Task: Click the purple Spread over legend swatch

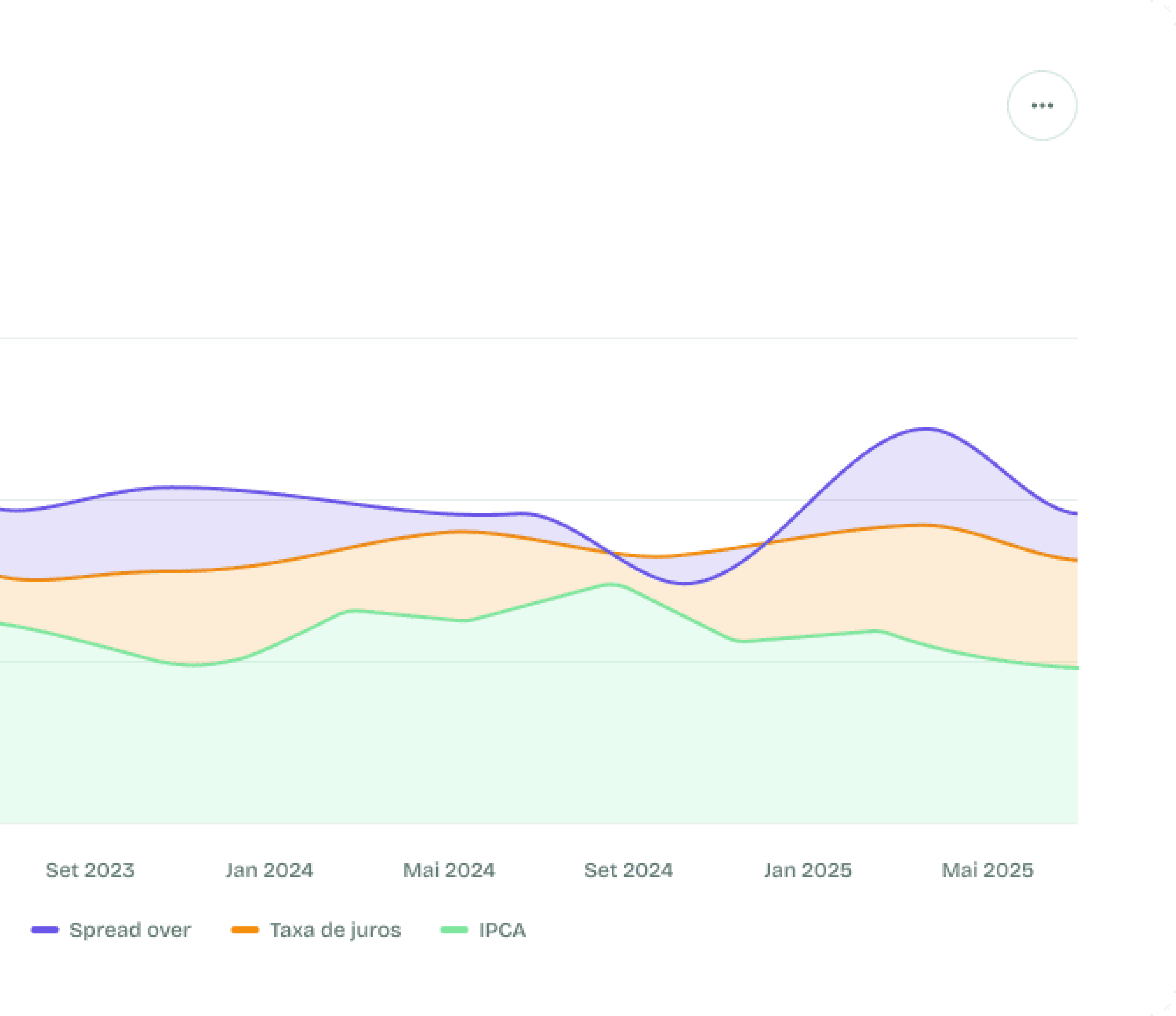Action: click(x=45, y=930)
